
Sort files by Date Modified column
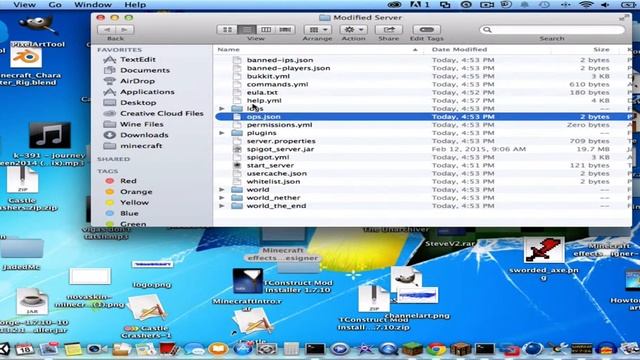tap(459, 49)
